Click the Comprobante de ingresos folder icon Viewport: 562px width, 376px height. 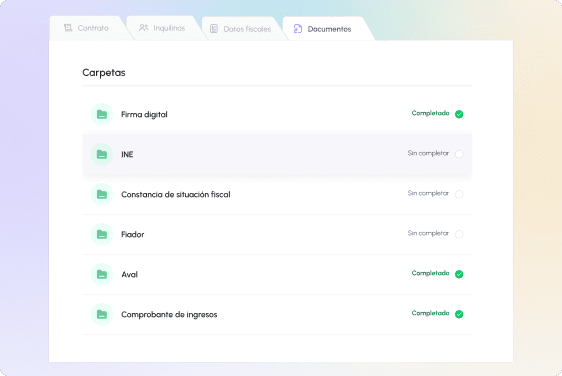click(102, 314)
